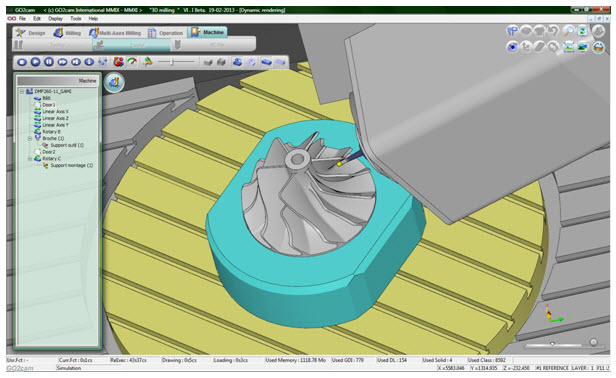Click the magnifying glass zoom icon
Screen dimensions: 616x378
point(568,31)
